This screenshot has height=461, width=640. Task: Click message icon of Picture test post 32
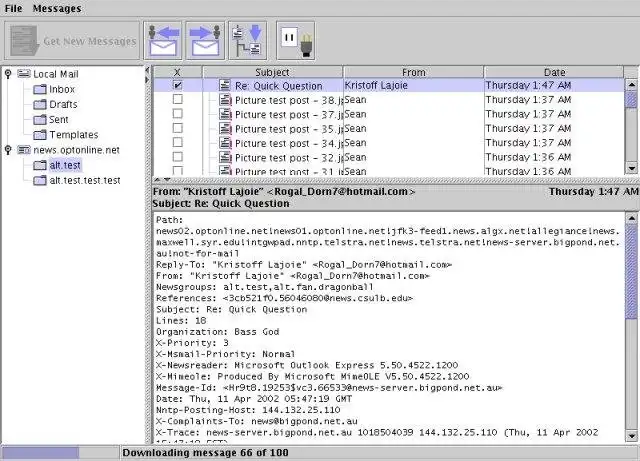(x=225, y=157)
